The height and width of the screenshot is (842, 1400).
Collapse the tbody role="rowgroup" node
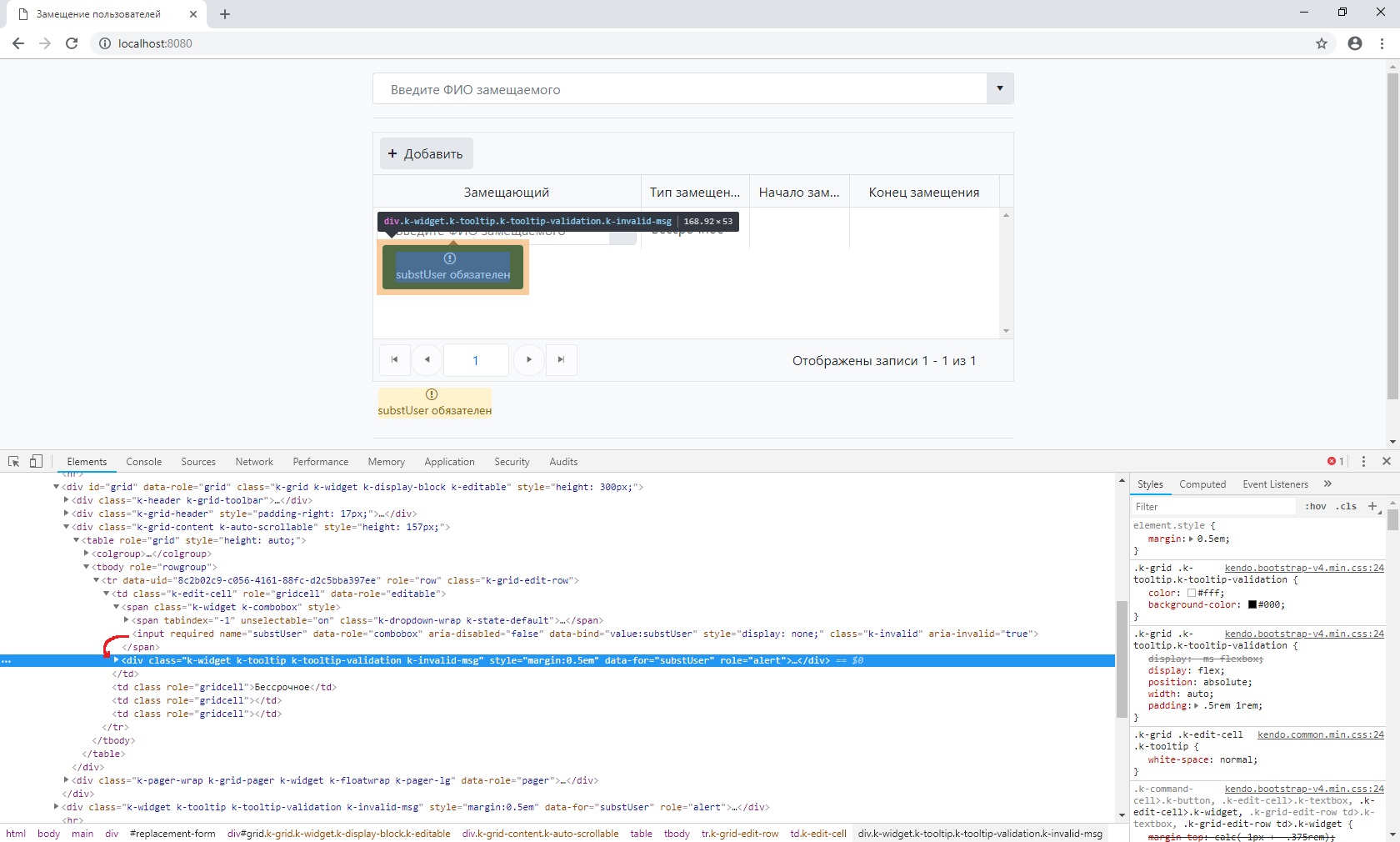click(86, 567)
